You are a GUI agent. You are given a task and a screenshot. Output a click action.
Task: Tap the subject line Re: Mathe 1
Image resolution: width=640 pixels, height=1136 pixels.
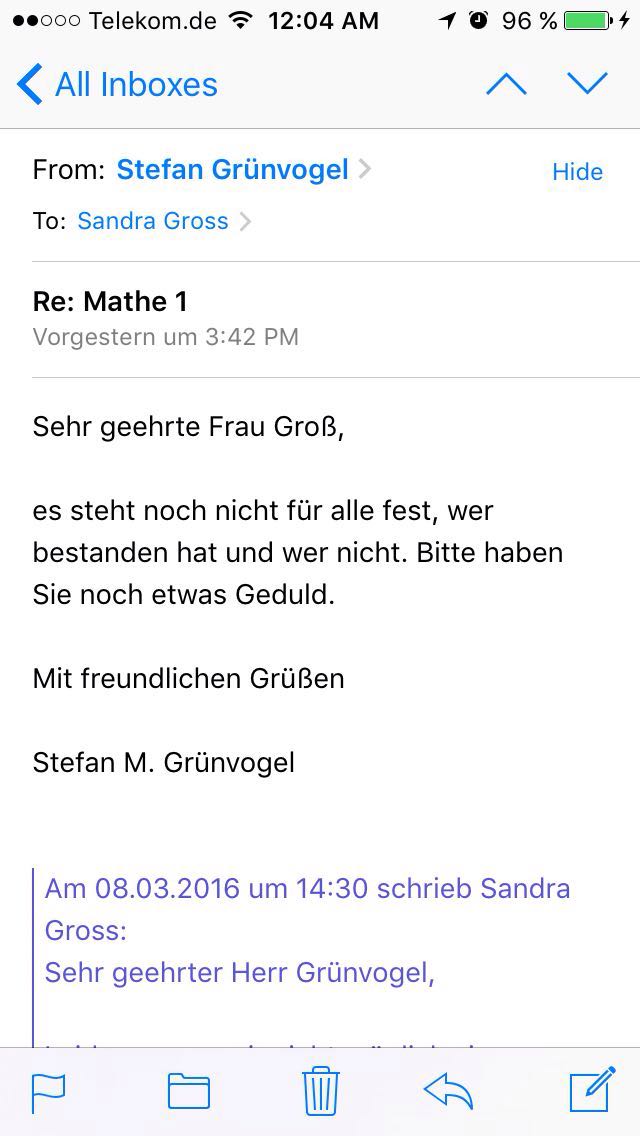point(110,301)
